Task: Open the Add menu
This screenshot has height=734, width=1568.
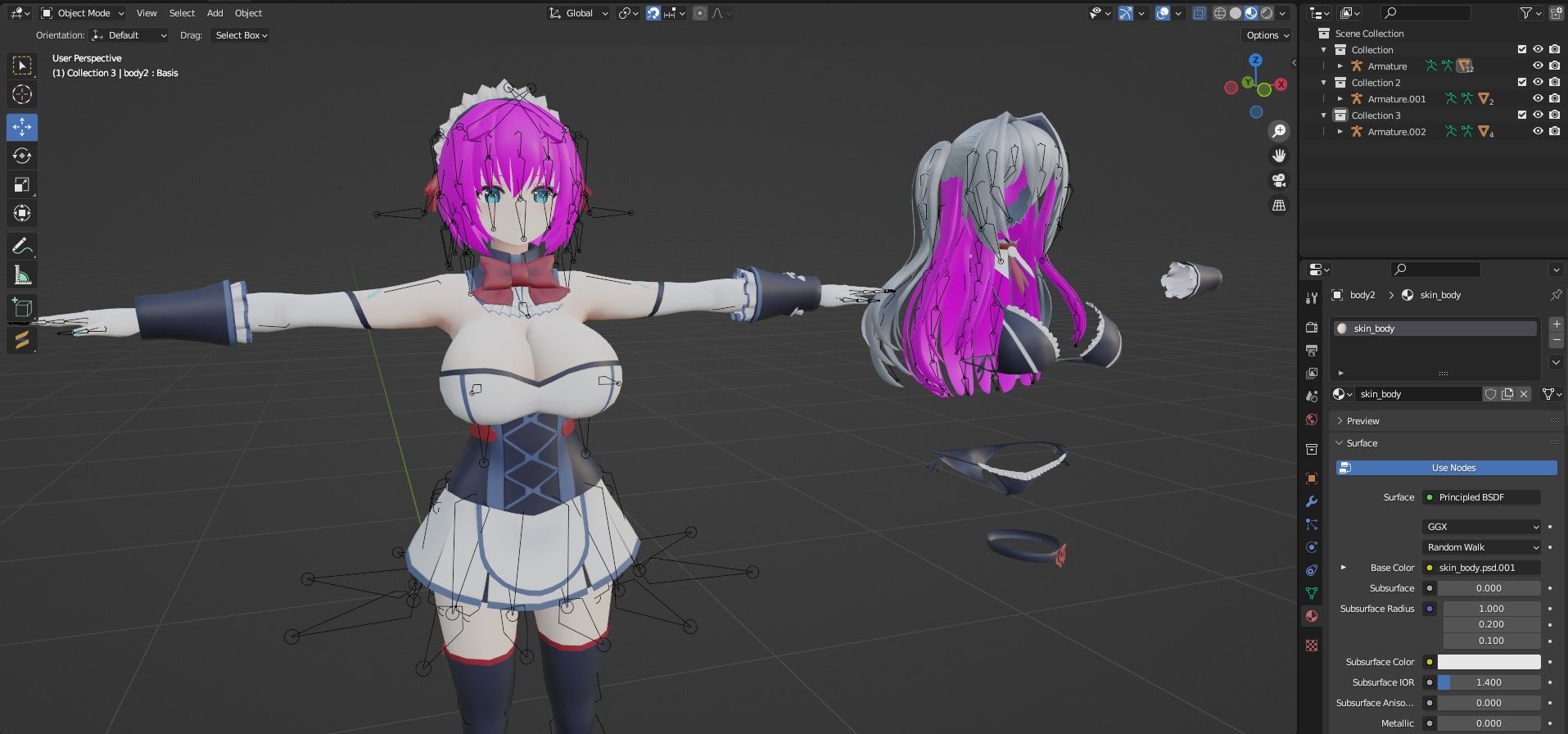Action: point(215,13)
